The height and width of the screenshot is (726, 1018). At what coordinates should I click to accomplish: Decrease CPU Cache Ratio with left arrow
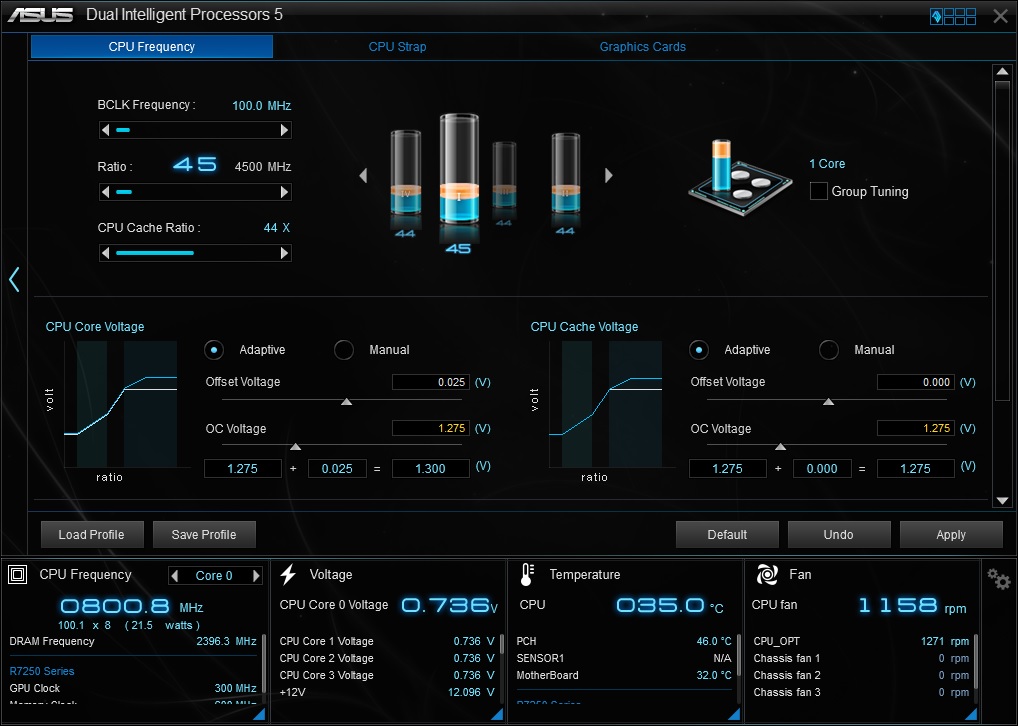click(105, 253)
